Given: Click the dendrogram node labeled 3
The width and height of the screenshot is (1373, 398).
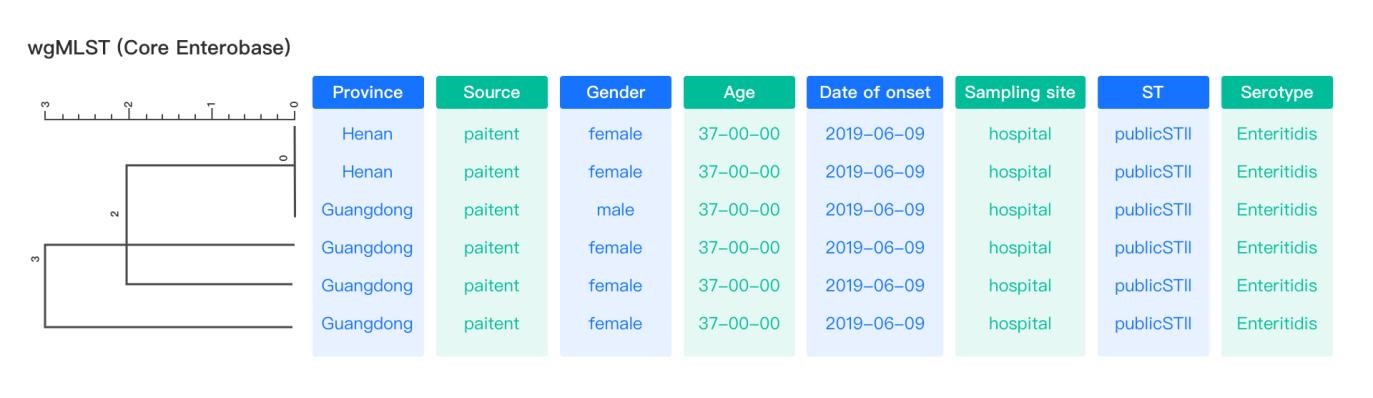Looking at the screenshot, I should pyautogui.click(x=35, y=260).
